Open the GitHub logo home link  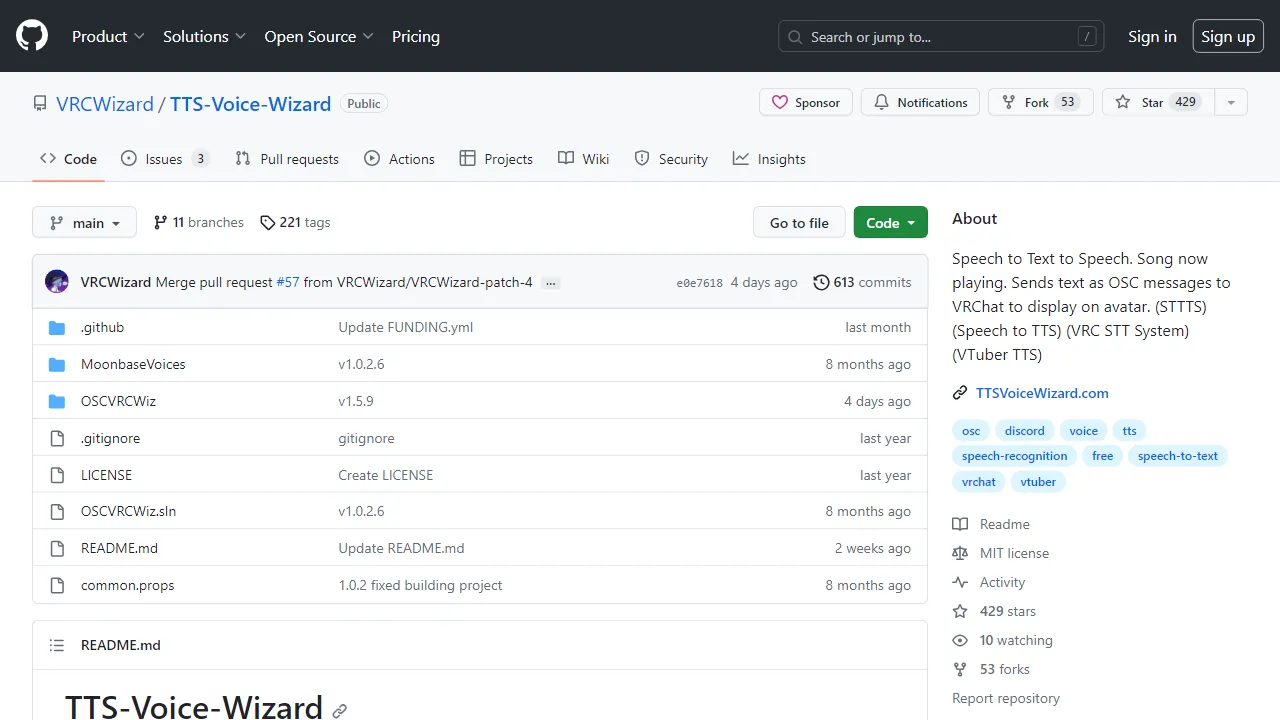click(x=32, y=36)
